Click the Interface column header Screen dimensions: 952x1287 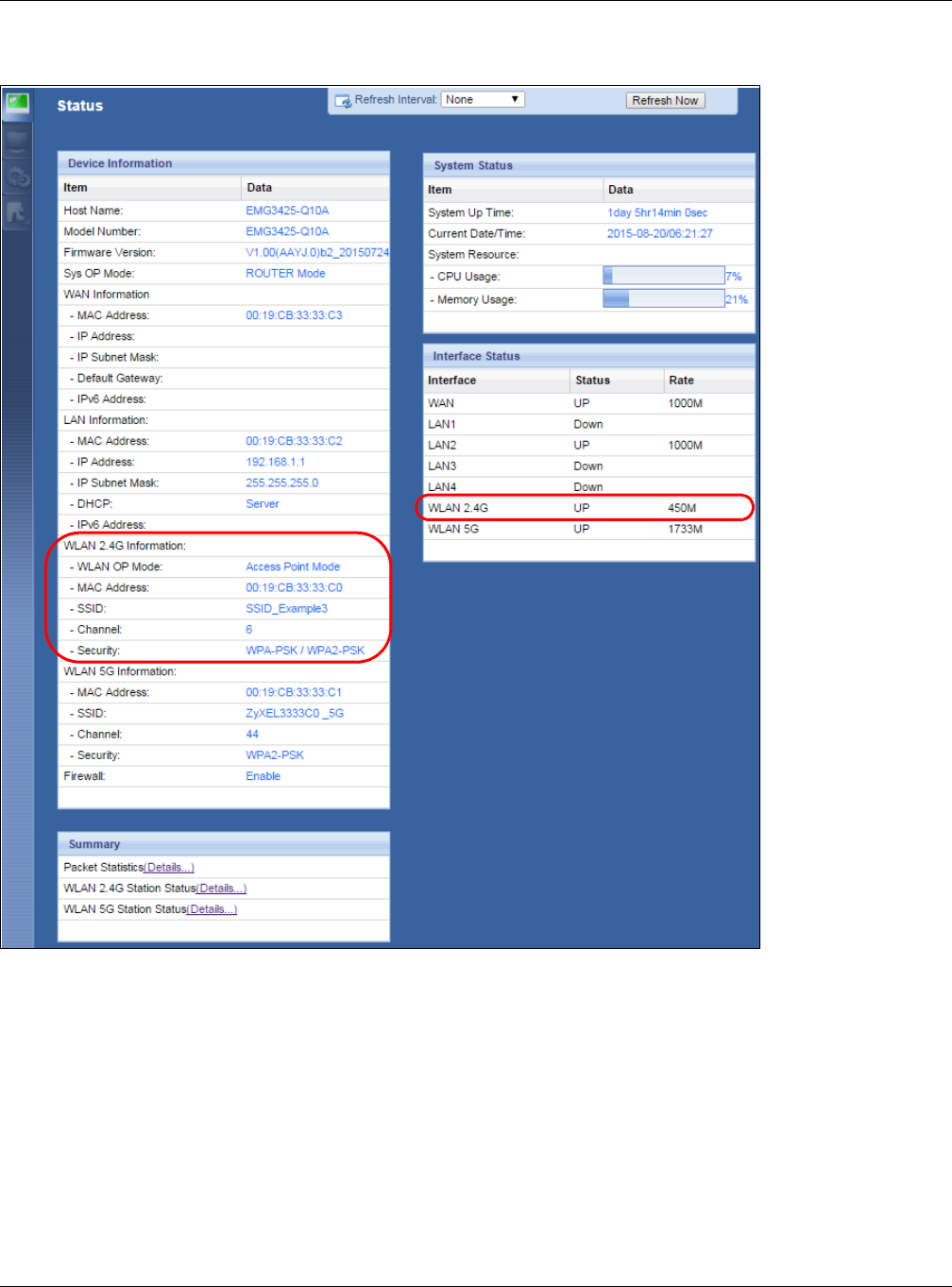451,381
